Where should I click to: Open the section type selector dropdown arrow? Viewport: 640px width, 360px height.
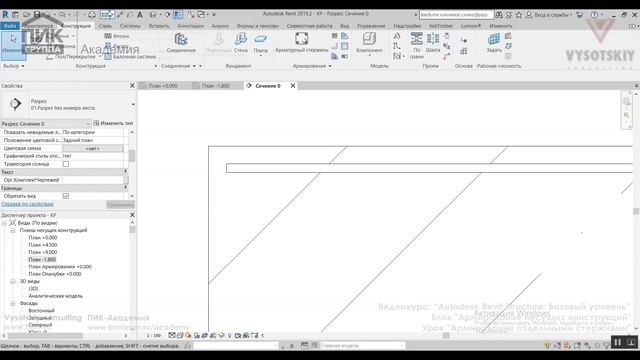pos(133,104)
